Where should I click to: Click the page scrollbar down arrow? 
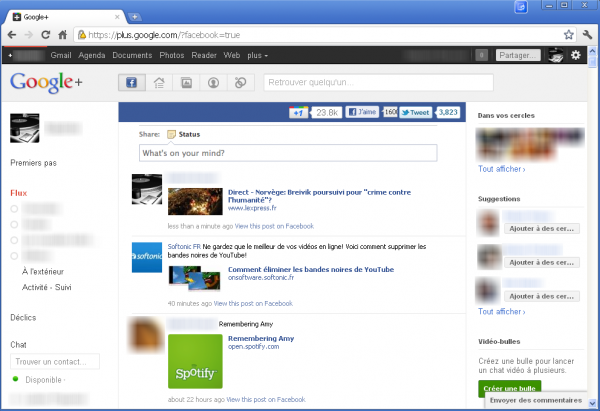click(x=592, y=403)
